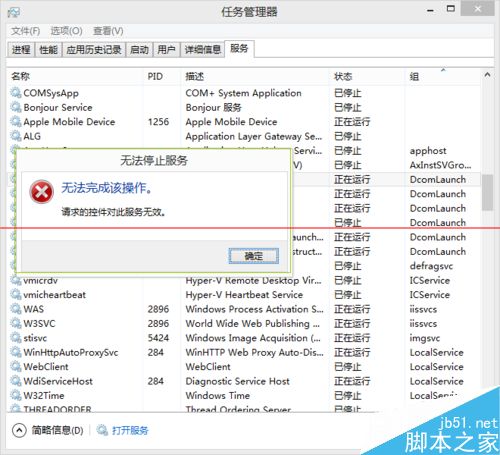Switch to the 应用历史记录 tab
500x455 pixels.
tap(94, 50)
